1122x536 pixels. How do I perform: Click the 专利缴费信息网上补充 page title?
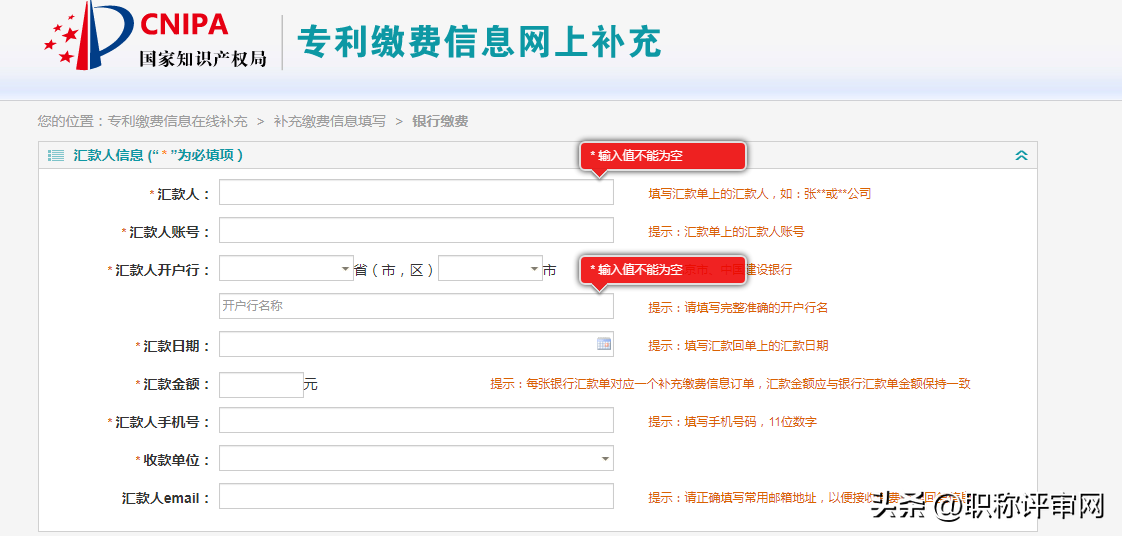click(x=480, y=42)
